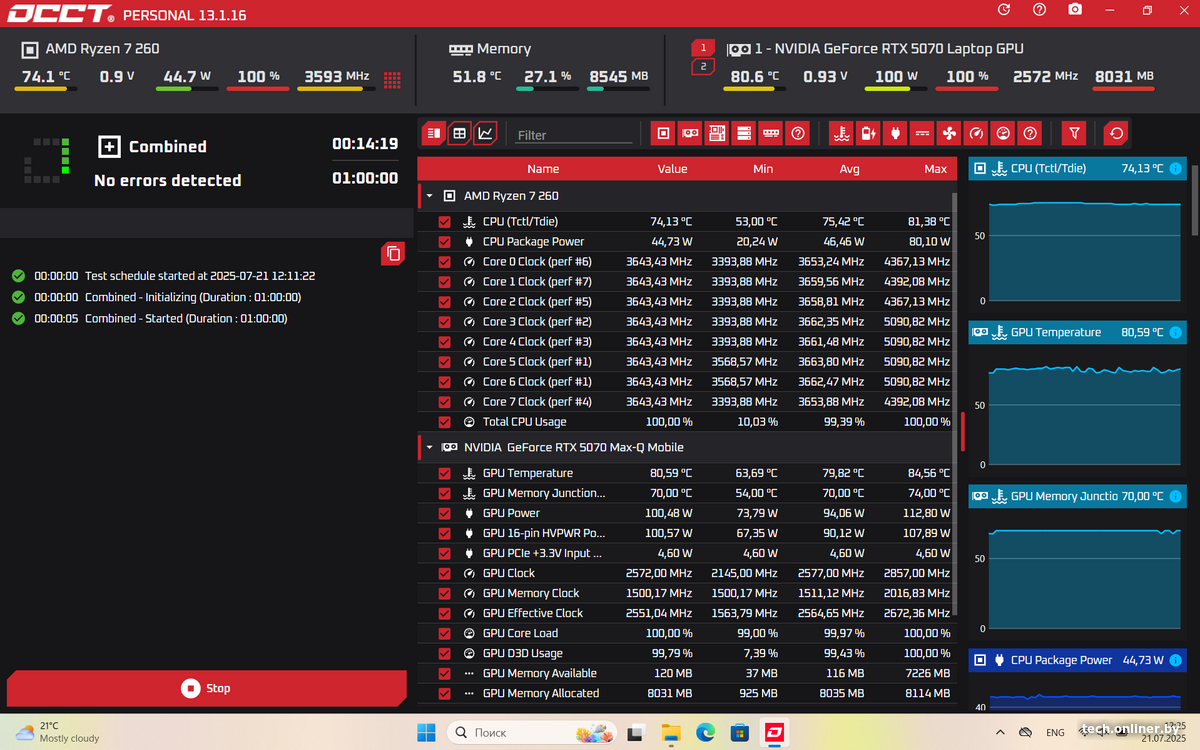The width and height of the screenshot is (1200, 750).
Task: Open File Explorer from the taskbar
Action: click(671, 732)
